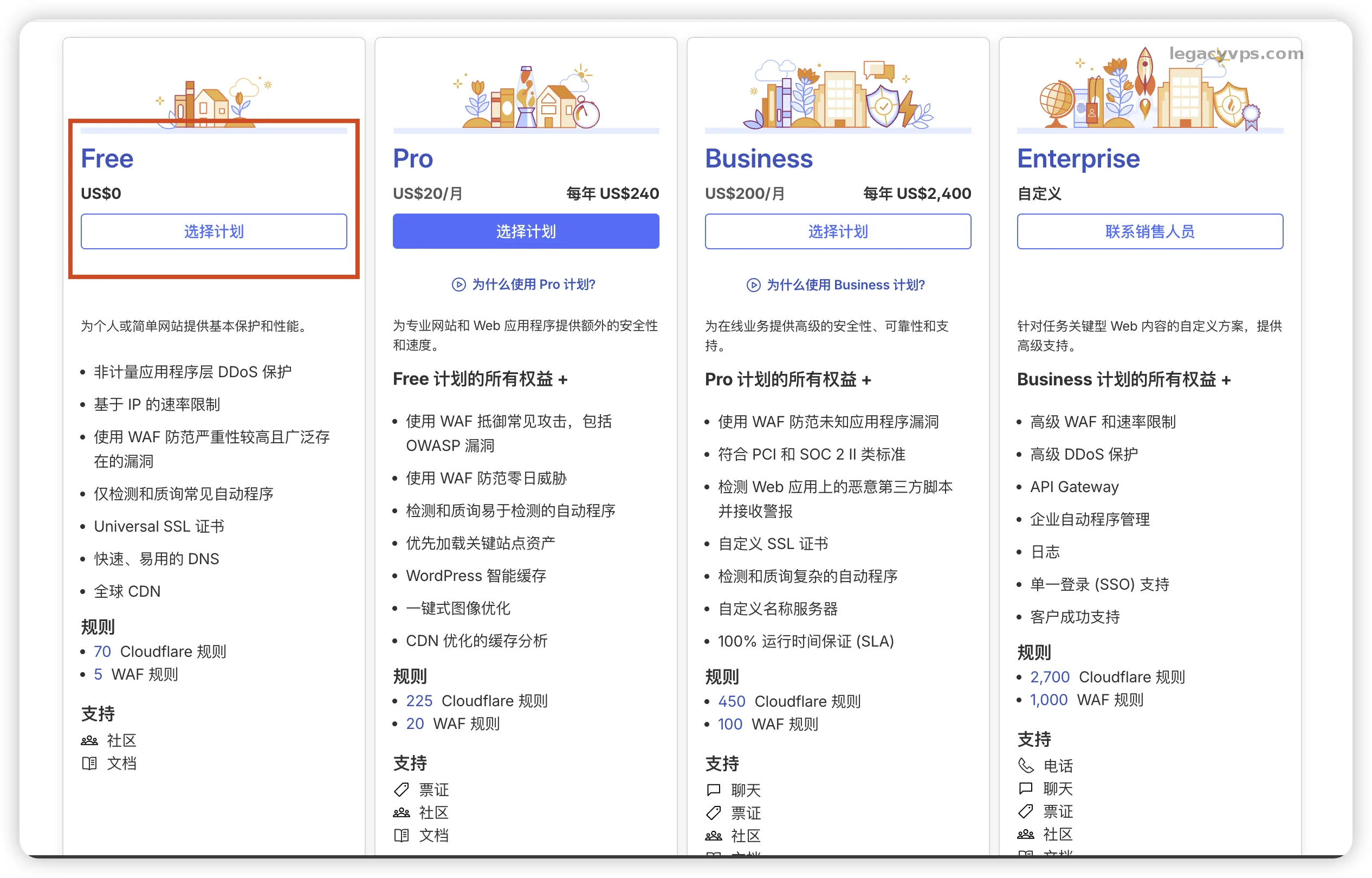
Task: Click the 100 WAF 规则 number in Business
Action: (x=729, y=724)
